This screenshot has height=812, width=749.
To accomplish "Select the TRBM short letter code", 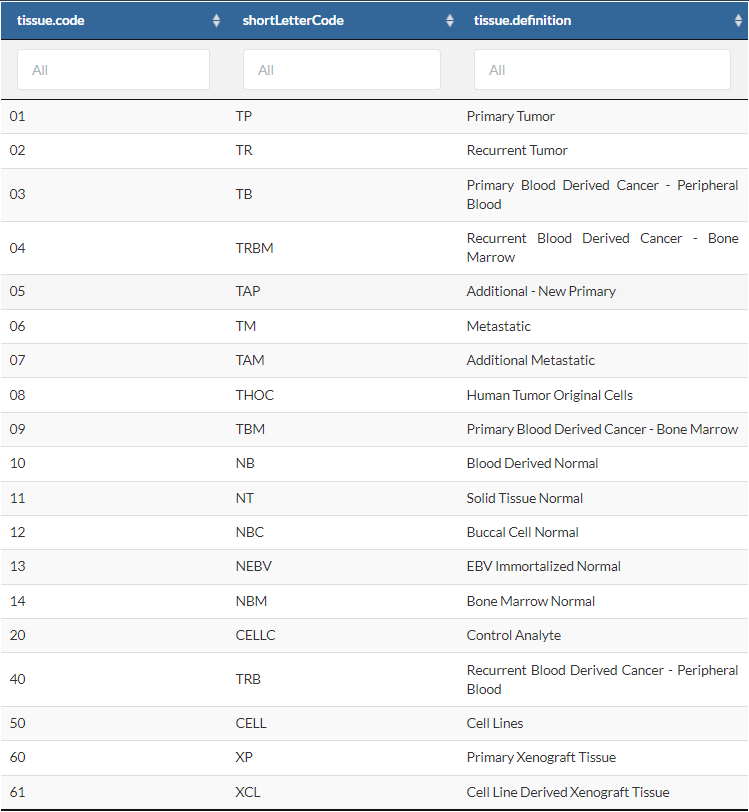I will tap(254, 248).
